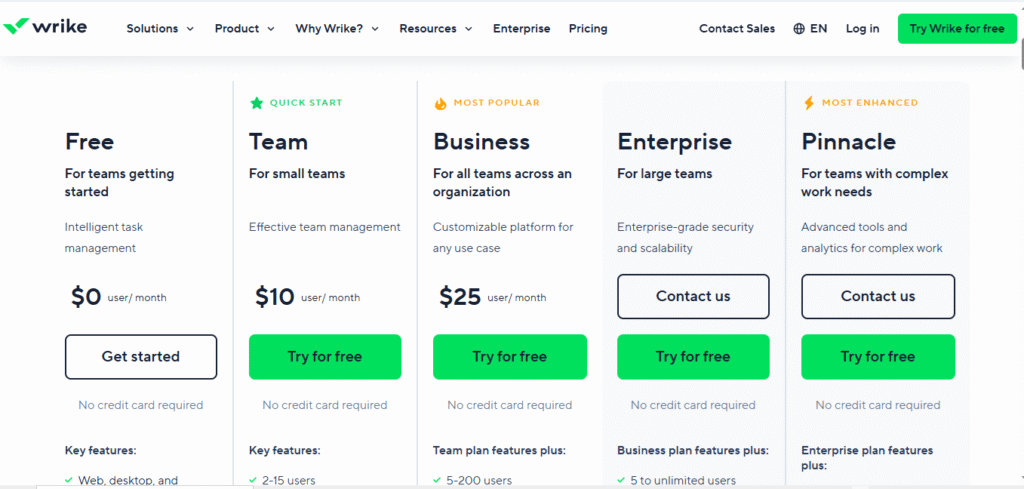1024x489 pixels.
Task: Click the globe language icon
Action: tap(799, 29)
